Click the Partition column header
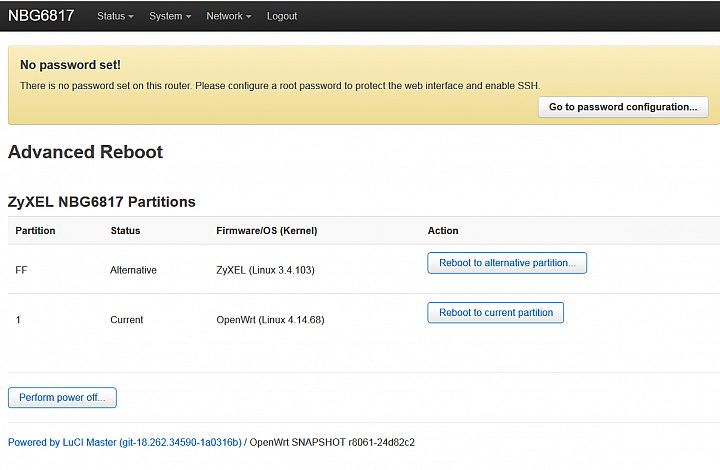 [35, 230]
